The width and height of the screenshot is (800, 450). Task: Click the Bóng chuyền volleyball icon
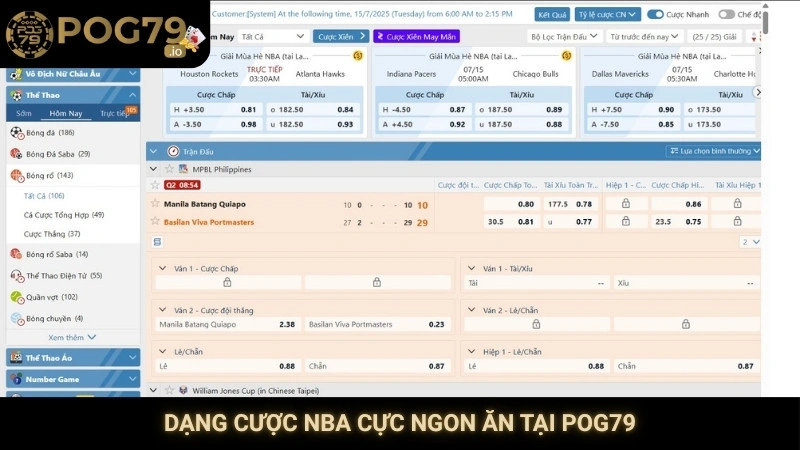coord(17,318)
